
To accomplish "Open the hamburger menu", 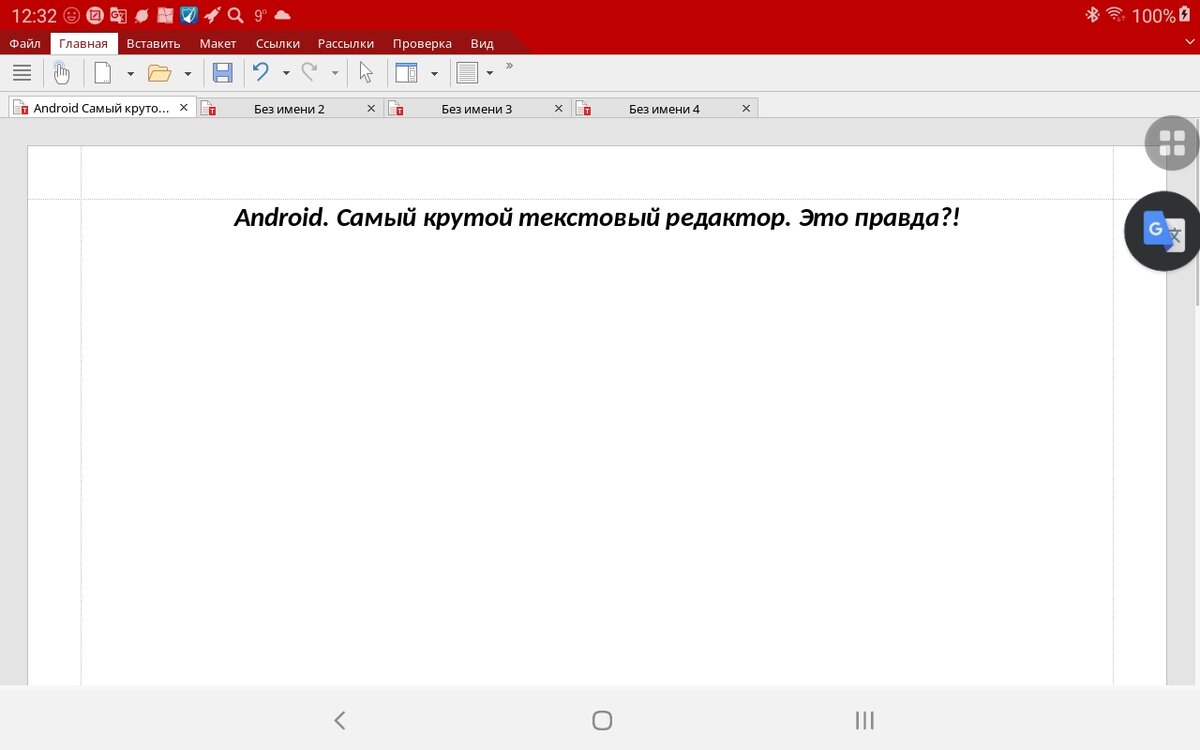I will point(21,72).
